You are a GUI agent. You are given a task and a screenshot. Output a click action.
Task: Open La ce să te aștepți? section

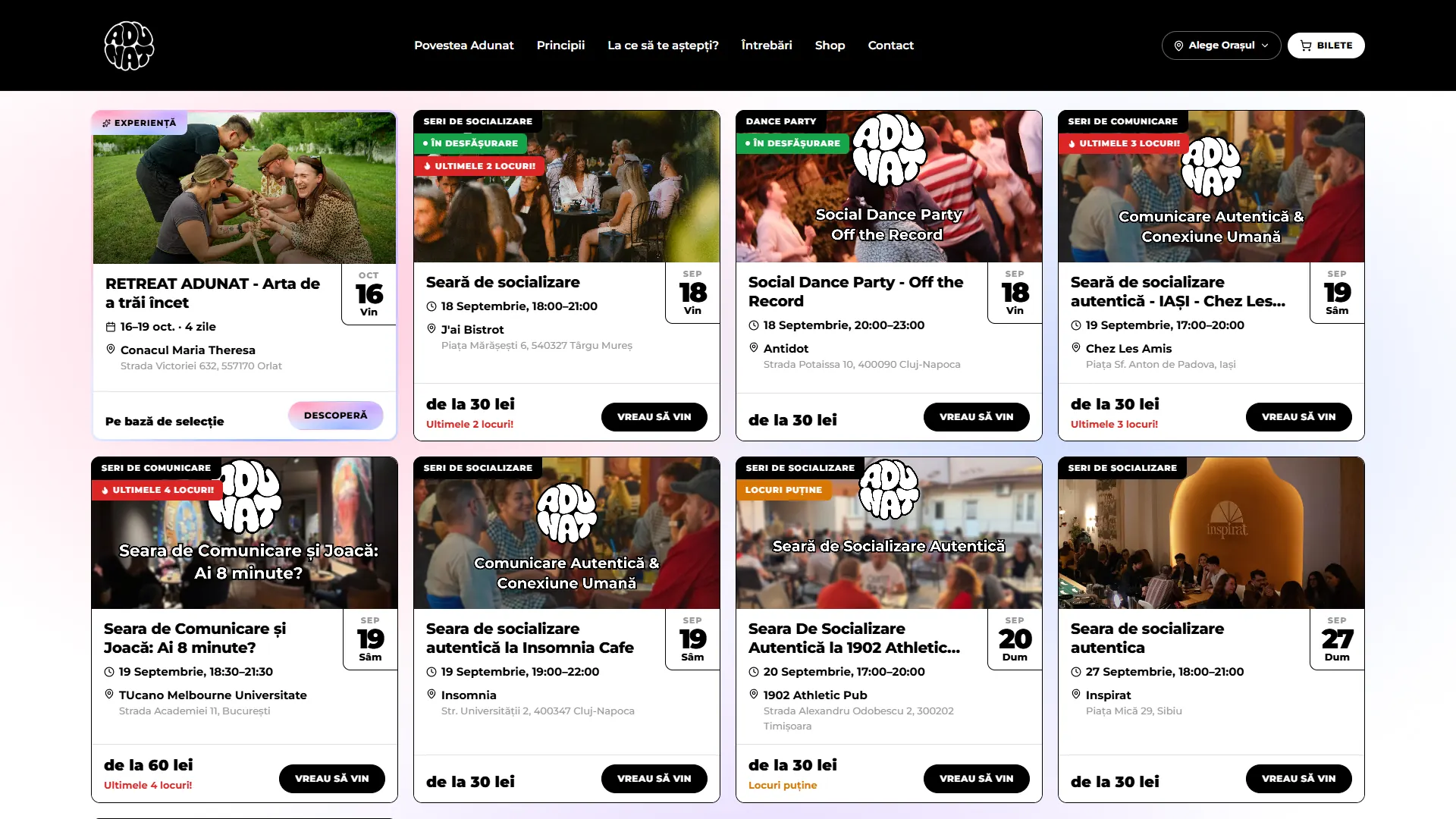663,45
